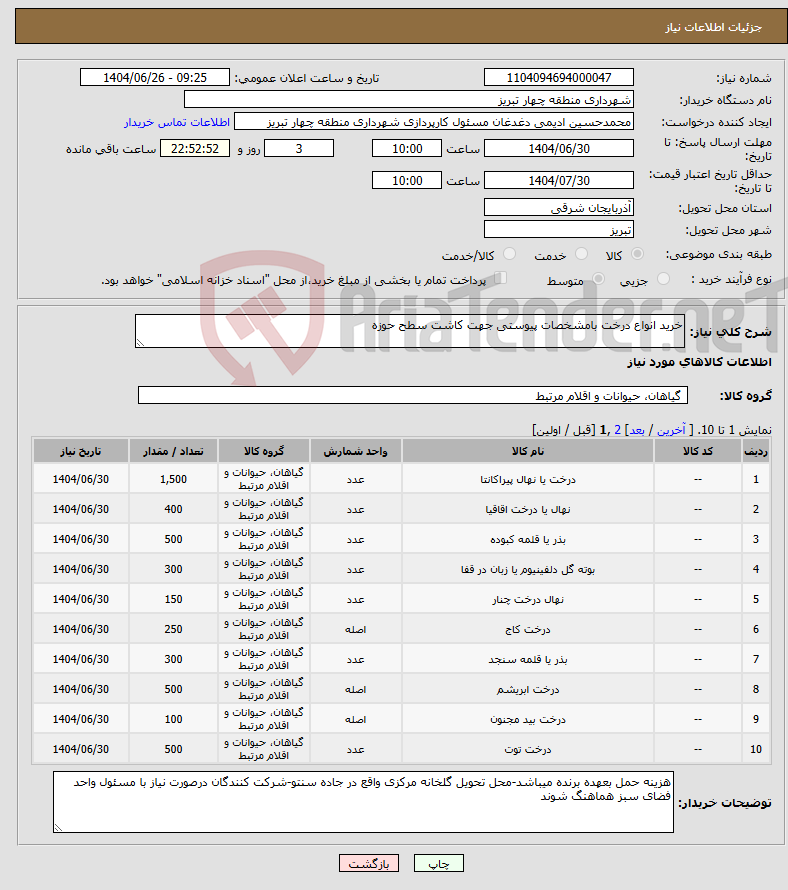
Task: Click the چاپ print button
Action: click(x=439, y=863)
